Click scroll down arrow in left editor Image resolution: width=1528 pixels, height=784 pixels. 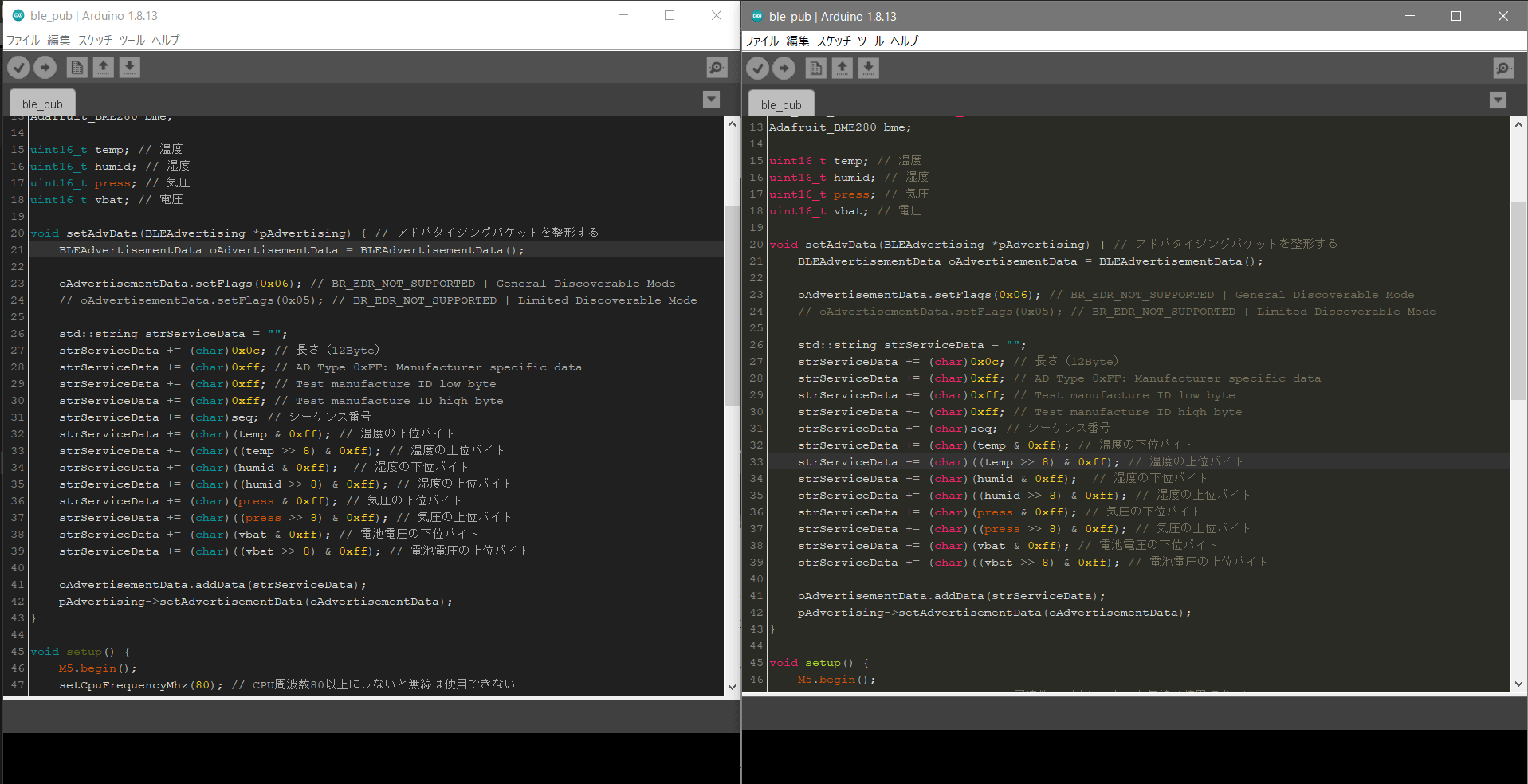[732, 686]
